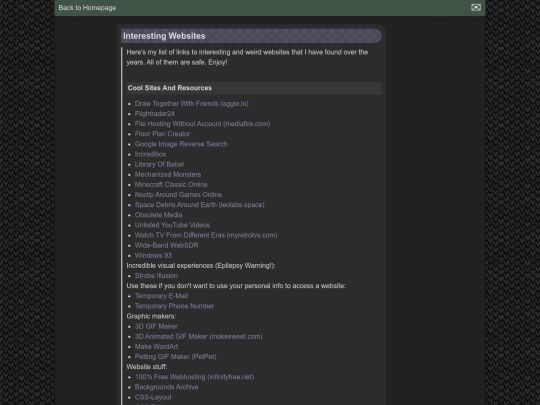Open the Temporary Phone Number link

tap(174, 306)
